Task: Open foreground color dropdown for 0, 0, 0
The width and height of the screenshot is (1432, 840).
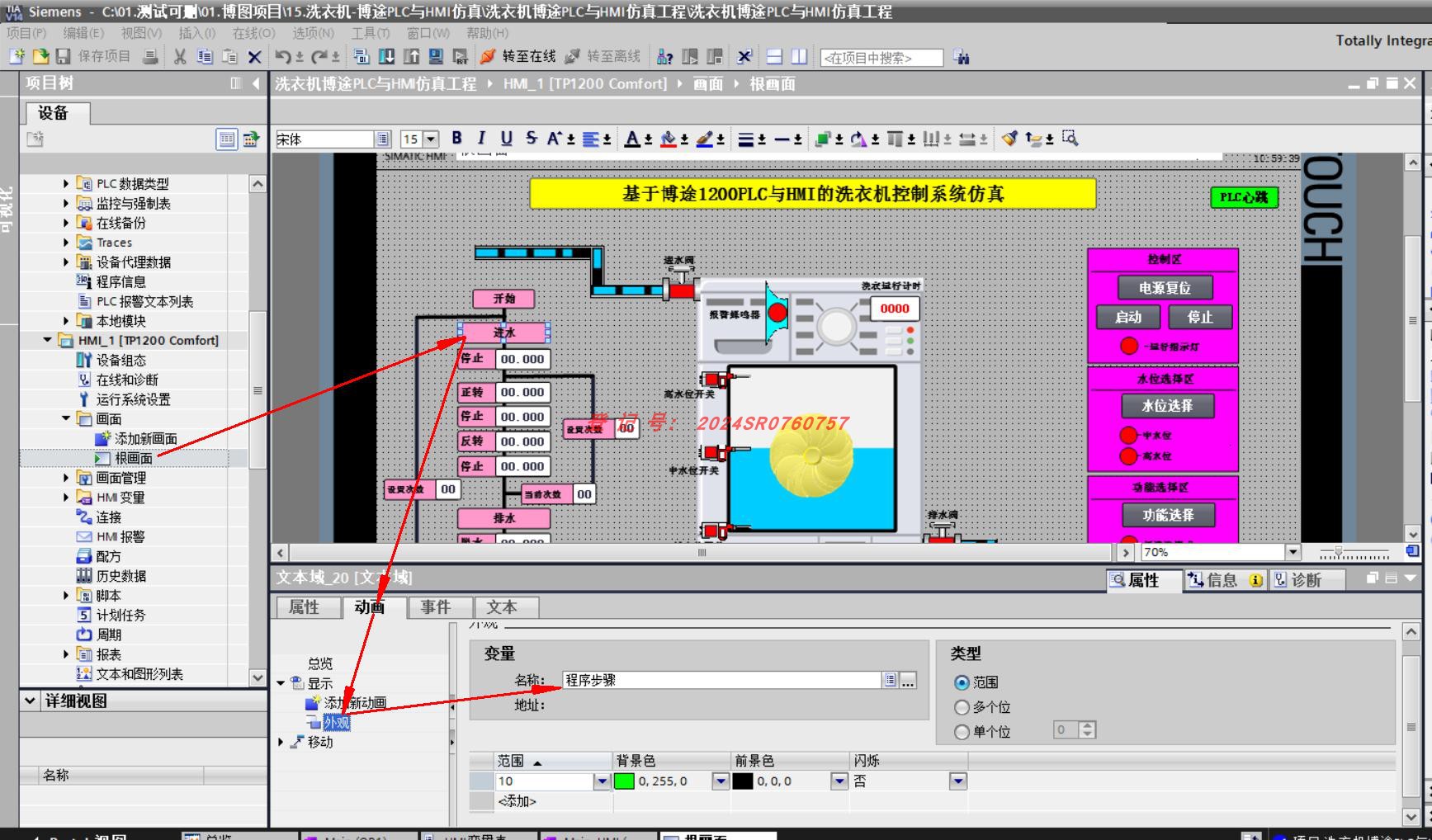Action: pos(839,781)
